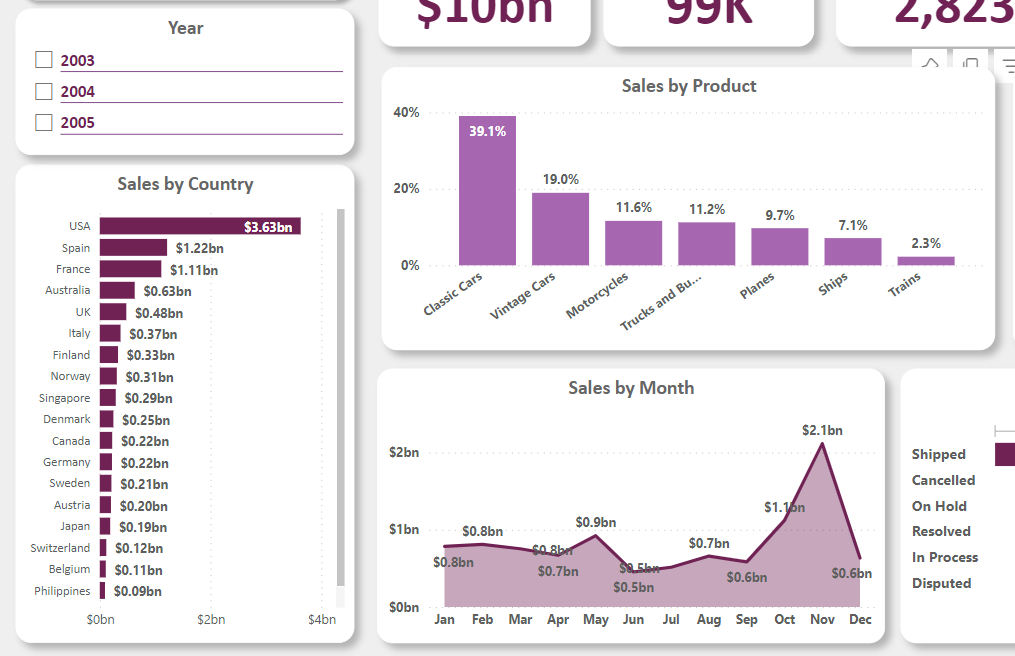
Task: Select the Vintage Cars bar
Action: pyautogui.click(x=558, y=230)
